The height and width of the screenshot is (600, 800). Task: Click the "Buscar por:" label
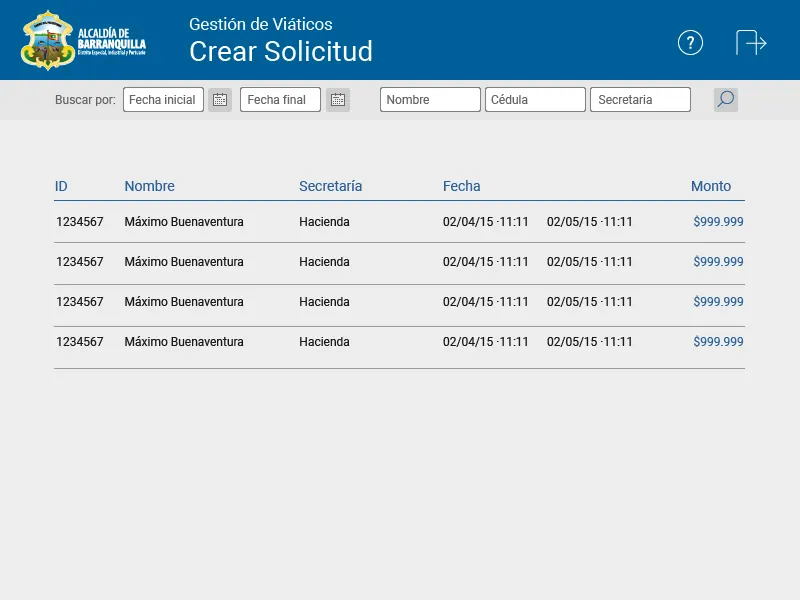point(85,99)
